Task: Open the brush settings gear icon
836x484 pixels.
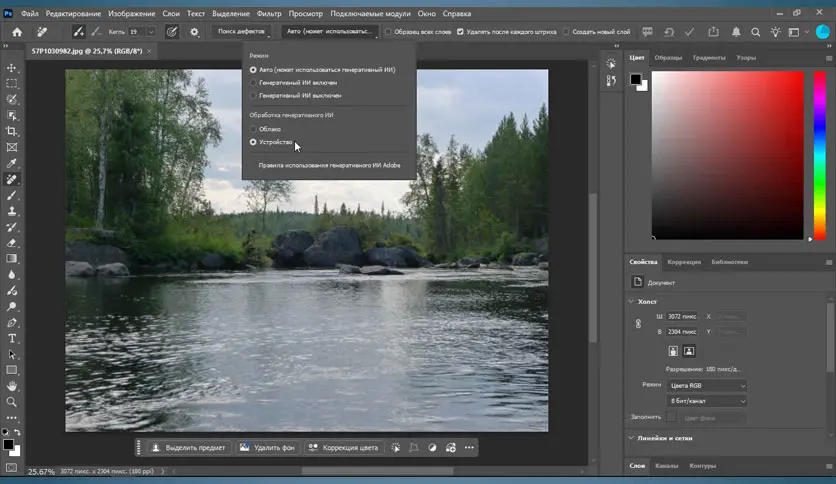Action: [194, 32]
